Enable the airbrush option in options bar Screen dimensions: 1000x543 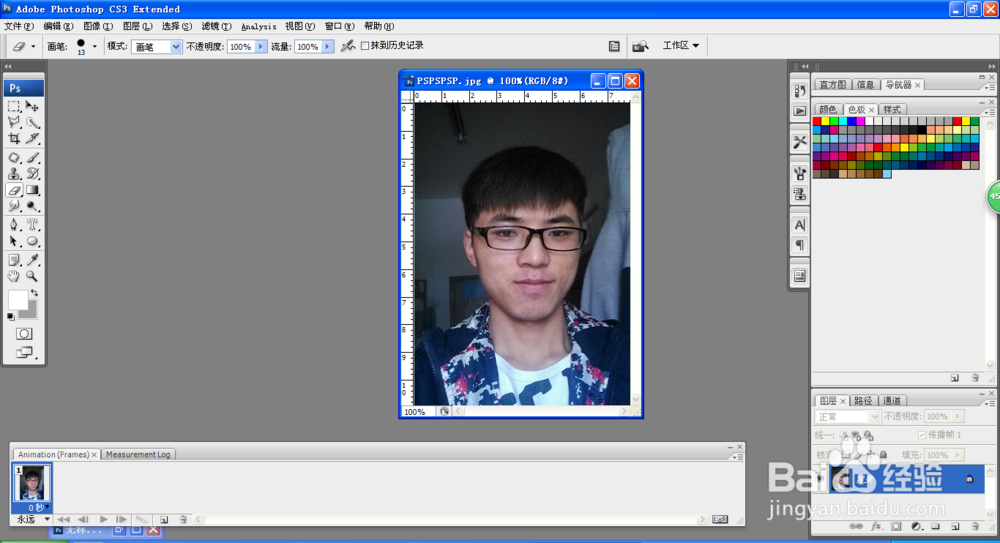(348, 46)
